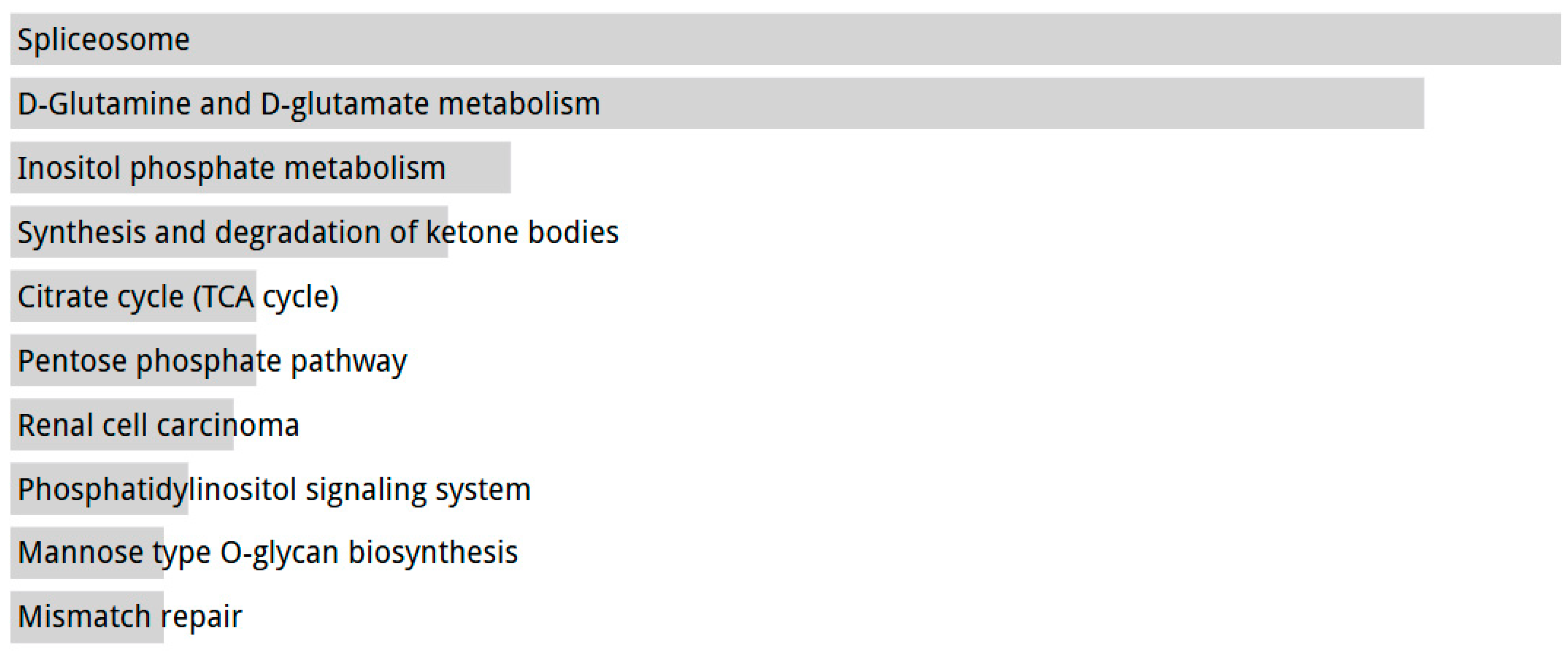The height and width of the screenshot is (651, 1568).
Task: Click the word carcinoma in Renal cell row
Action: pos(228,426)
